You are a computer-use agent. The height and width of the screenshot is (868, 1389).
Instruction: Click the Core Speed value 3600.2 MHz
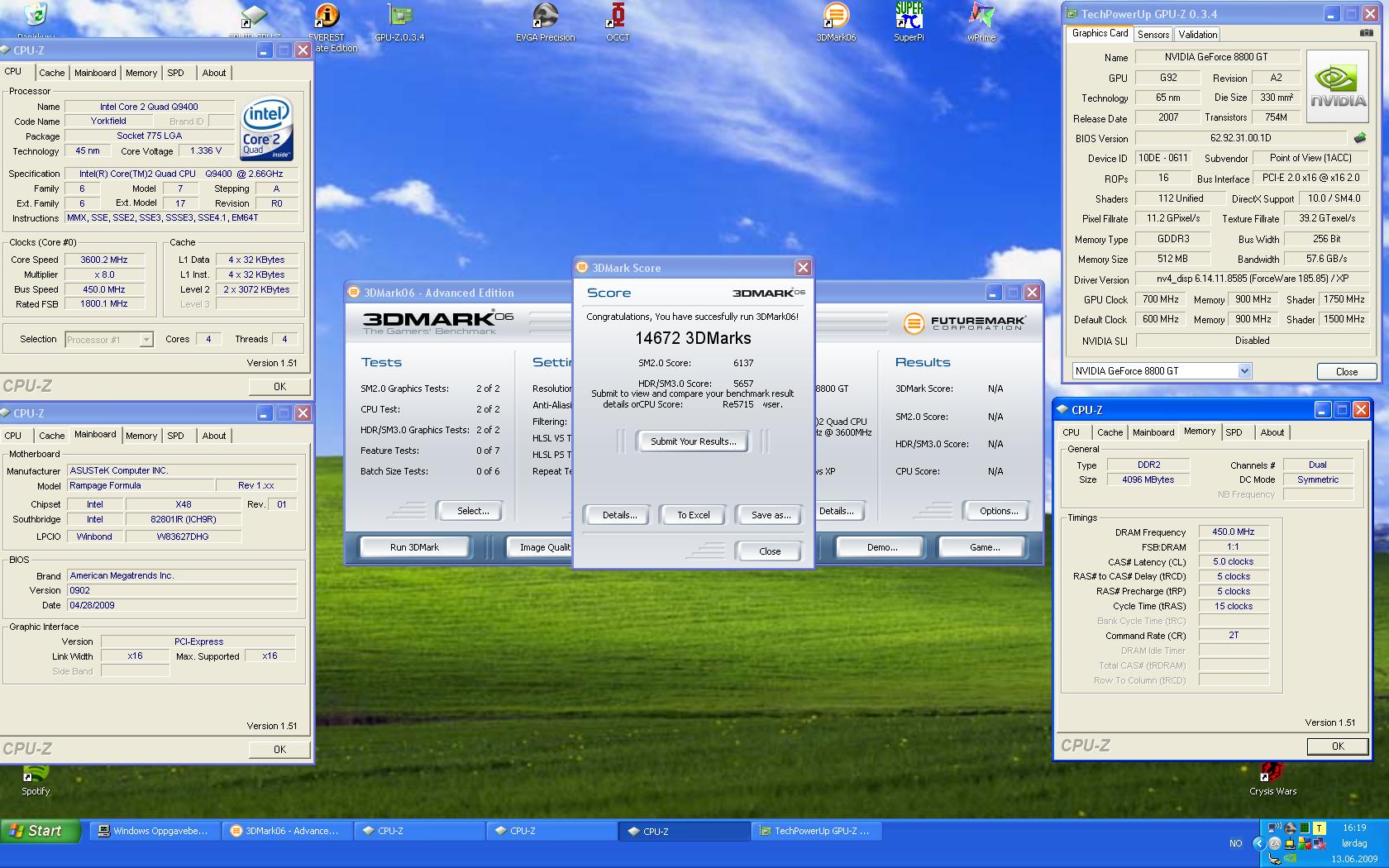point(104,260)
